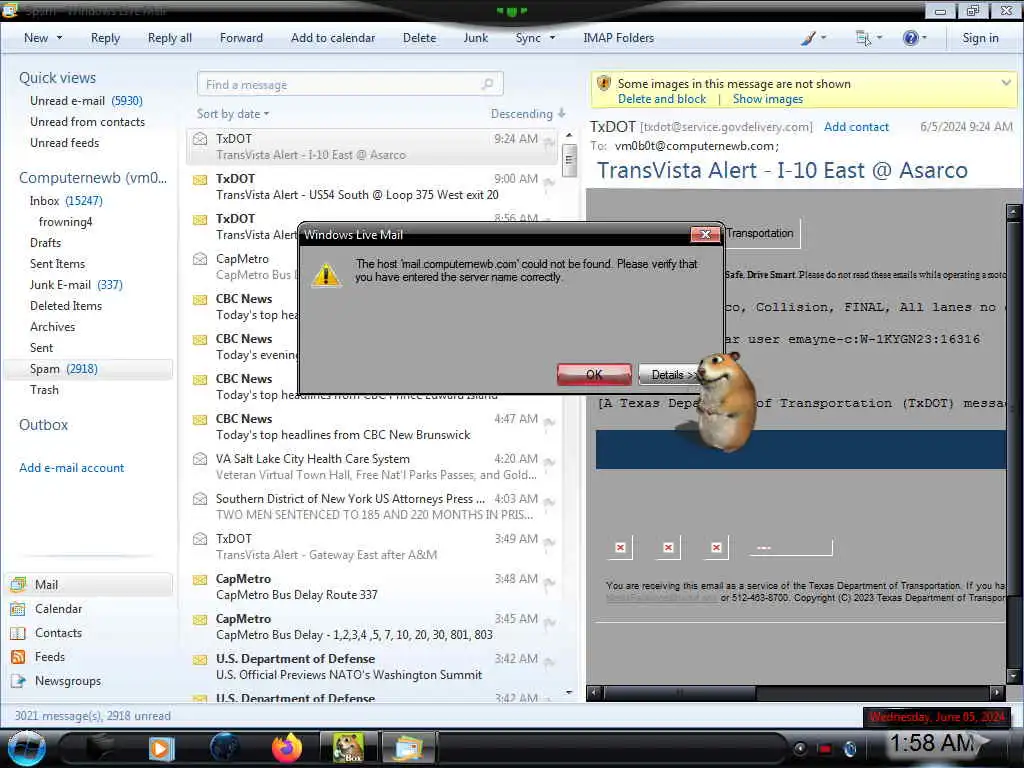The height and width of the screenshot is (768, 1024).
Task: Click the search magnifier in Find a message
Action: (x=487, y=84)
